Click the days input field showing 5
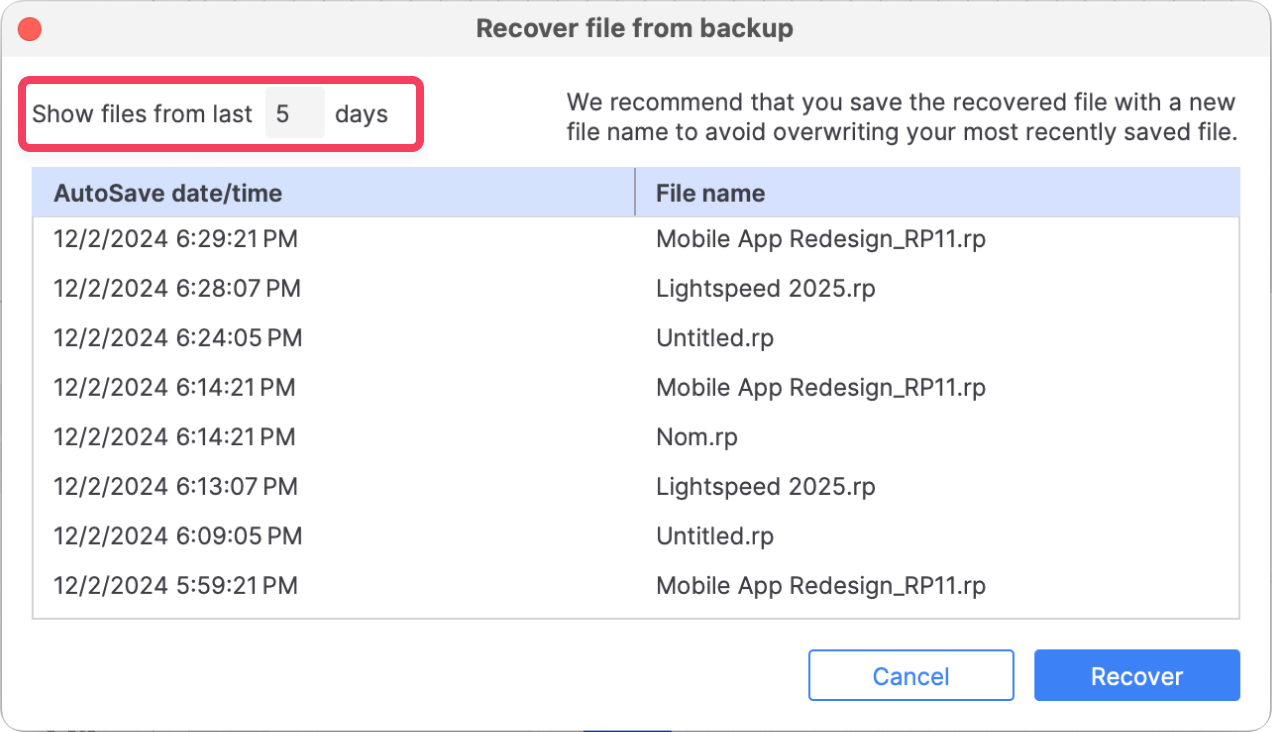The image size is (1272, 732). click(x=295, y=114)
